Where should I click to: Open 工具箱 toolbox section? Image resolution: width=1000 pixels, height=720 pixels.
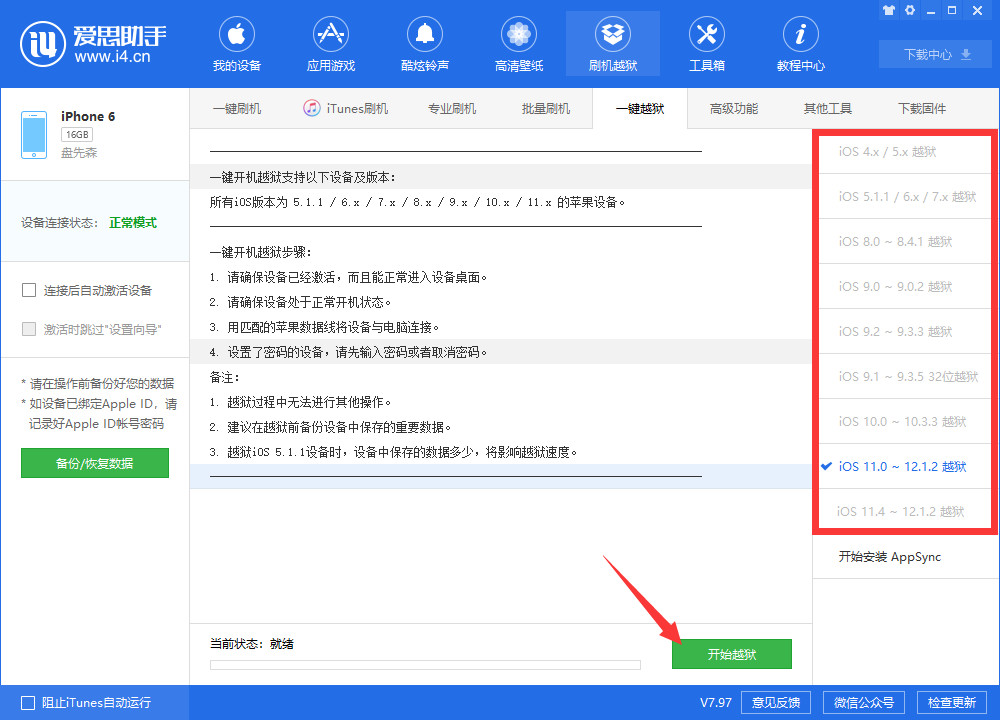pos(706,44)
